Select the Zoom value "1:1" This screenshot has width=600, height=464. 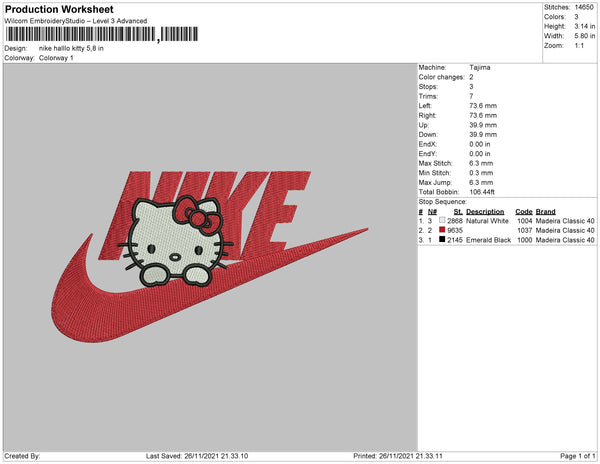click(579, 46)
